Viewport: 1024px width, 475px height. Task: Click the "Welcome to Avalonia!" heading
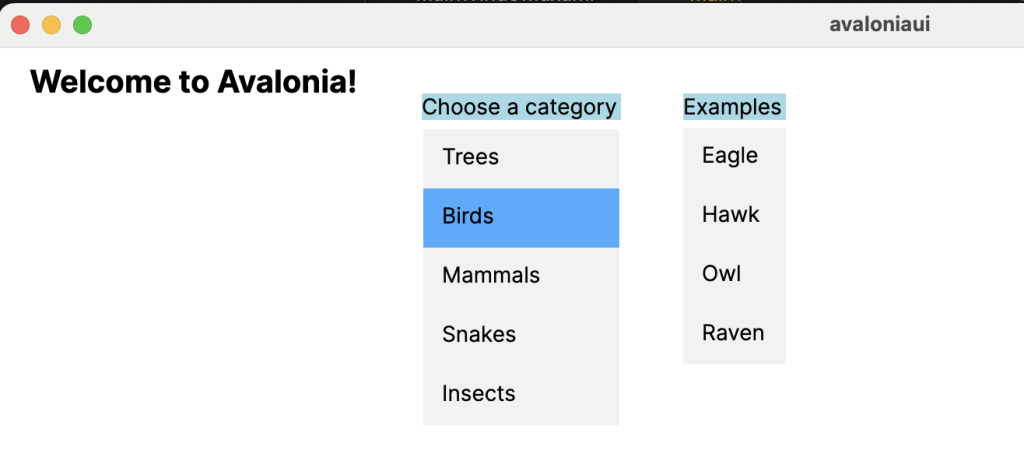pos(193,81)
